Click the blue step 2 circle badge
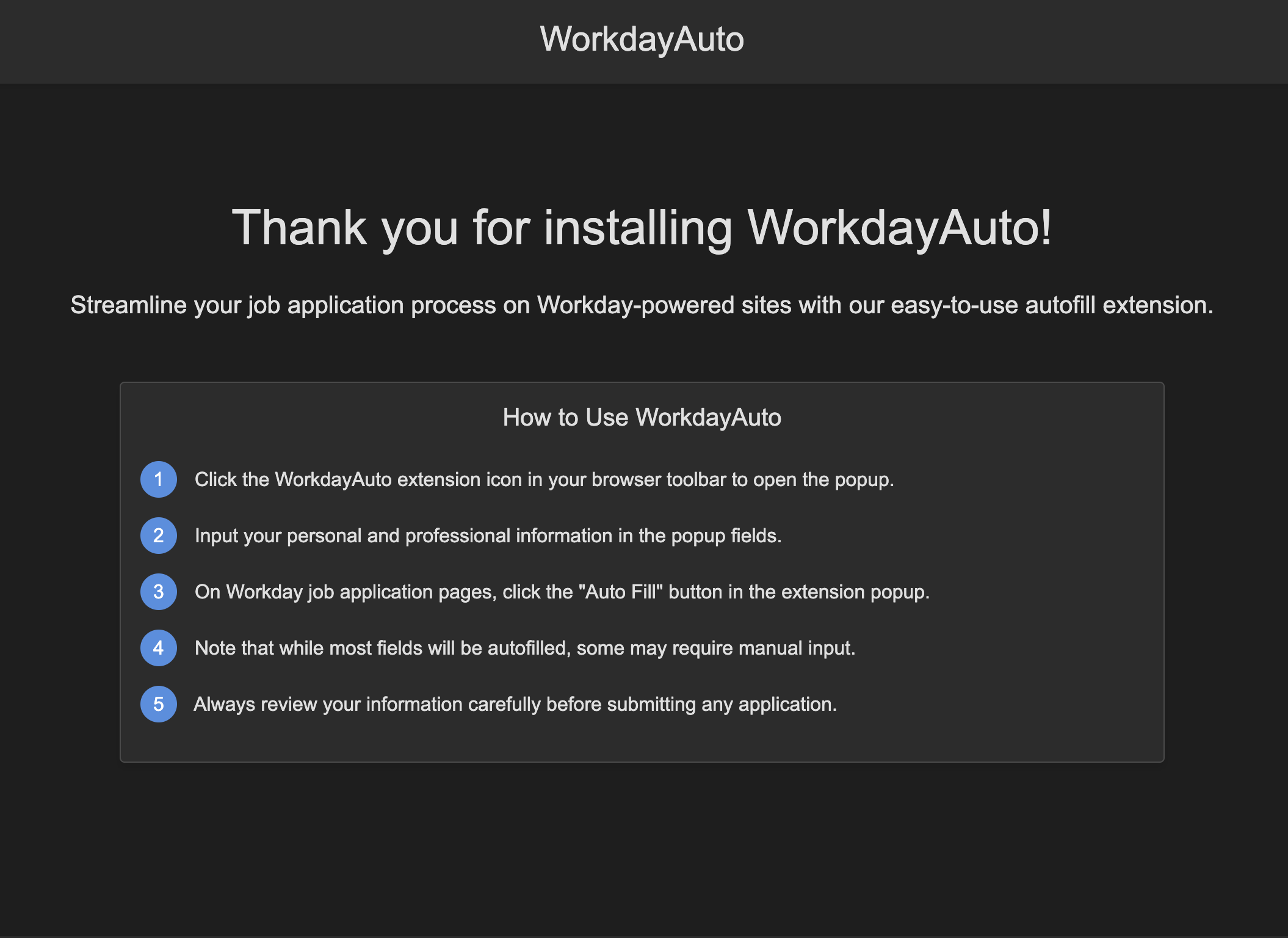This screenshot has height=938, width=1288. [x=159, y=536]
